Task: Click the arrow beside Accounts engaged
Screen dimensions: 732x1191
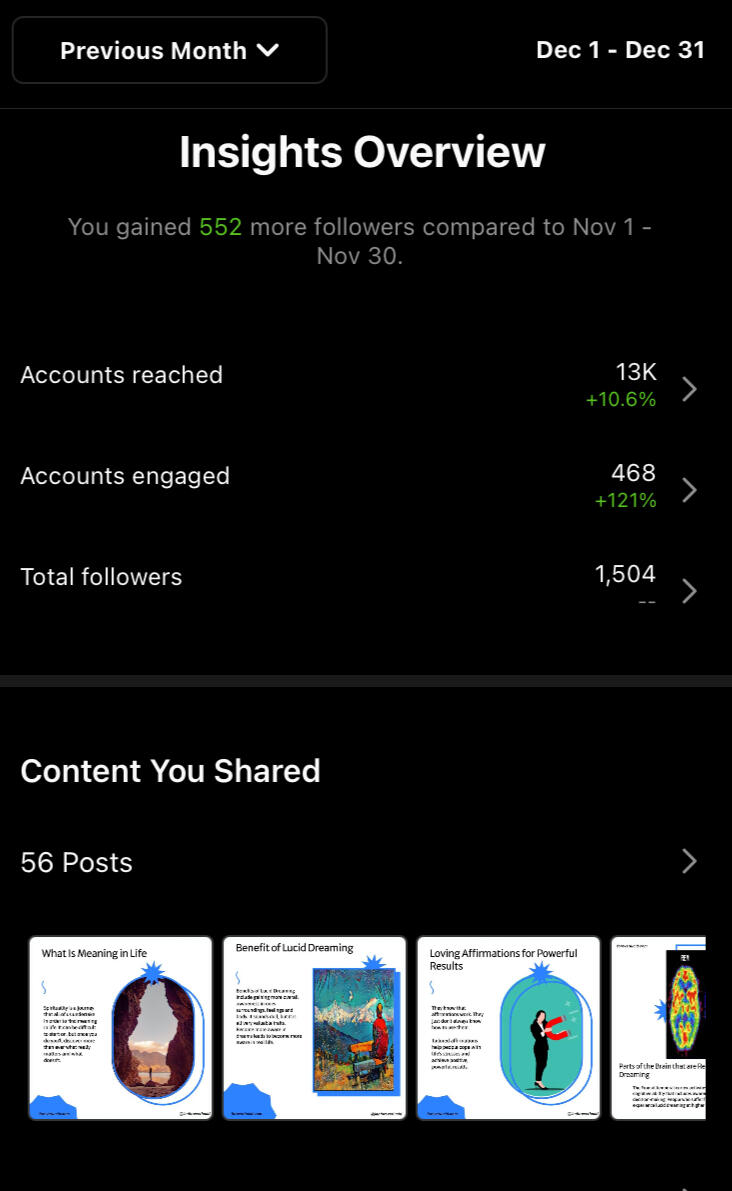Action: 689,490
